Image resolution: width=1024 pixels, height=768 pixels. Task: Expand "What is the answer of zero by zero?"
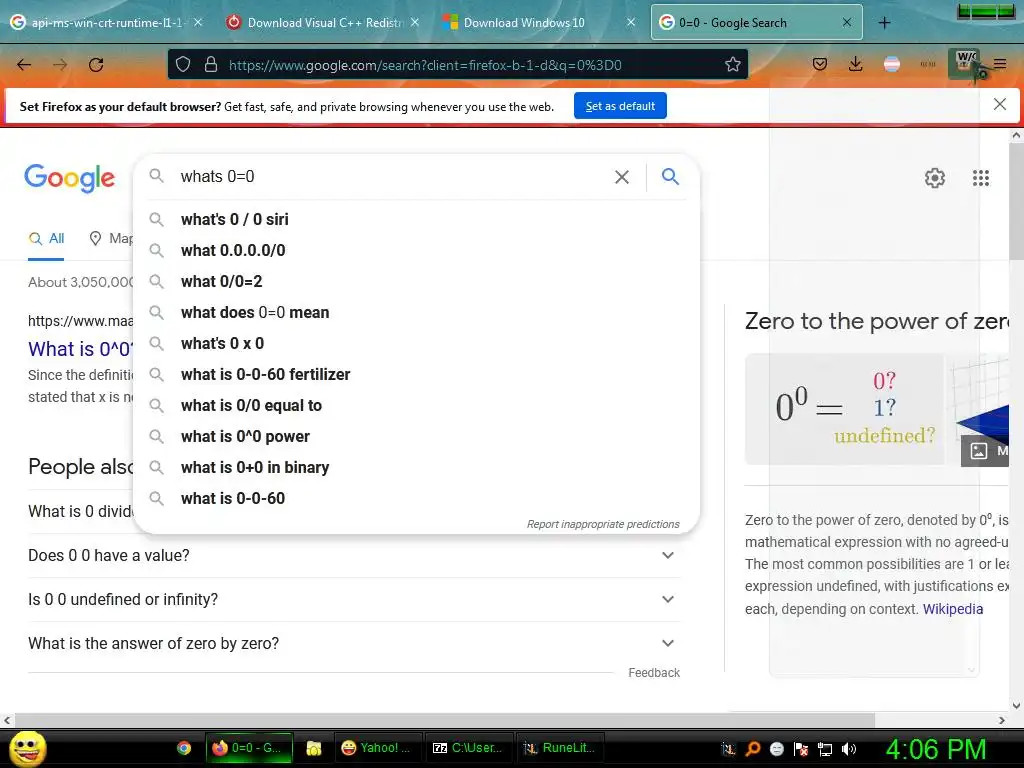(x=354, y=643)
